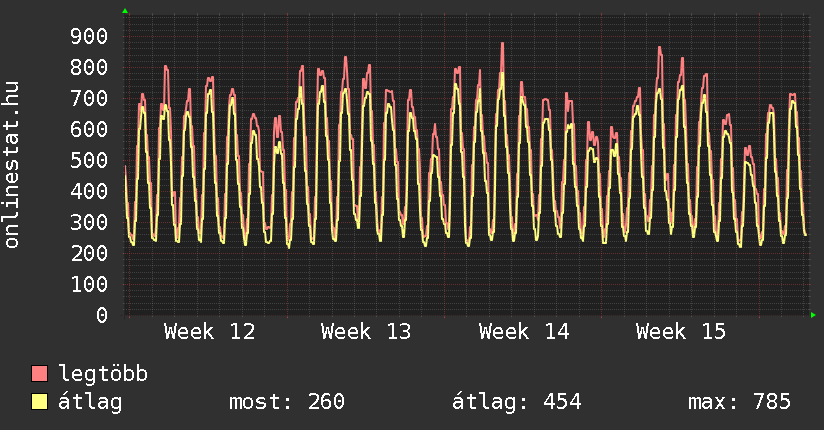Click the 100 y-axis value
The image size is (824, 430).
click(89, 285)
